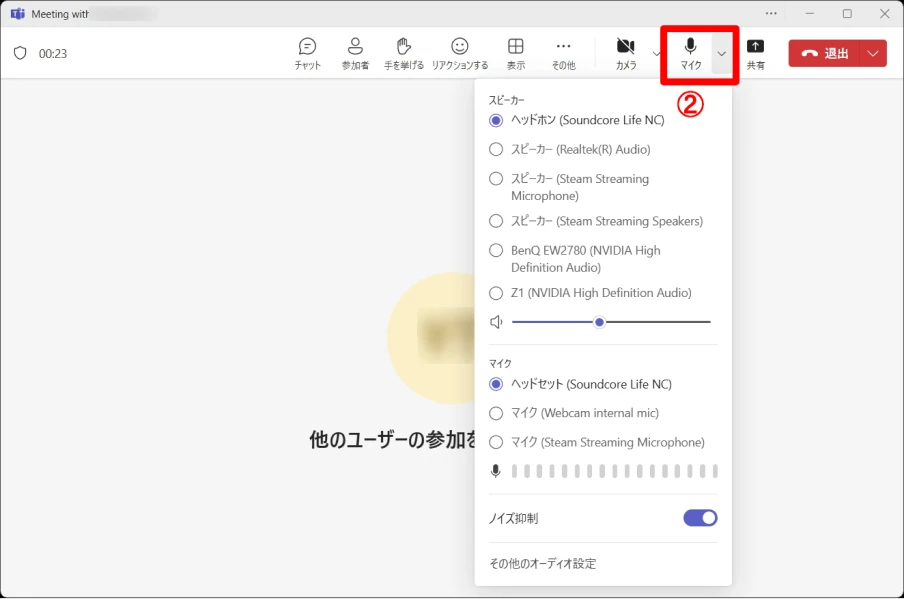This screenshot has height=599, width=904.
Task: Open the その他 more actions menu
Action: pos(563,54)
